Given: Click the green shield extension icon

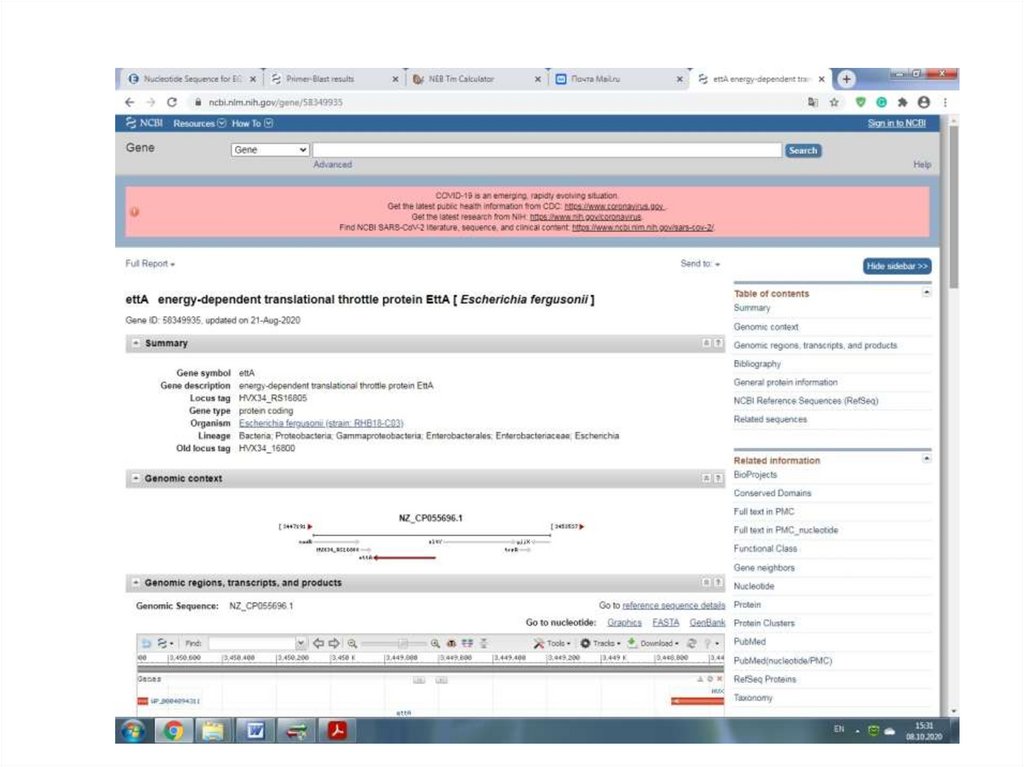Looking at the screenshot, I should point(861,102).
